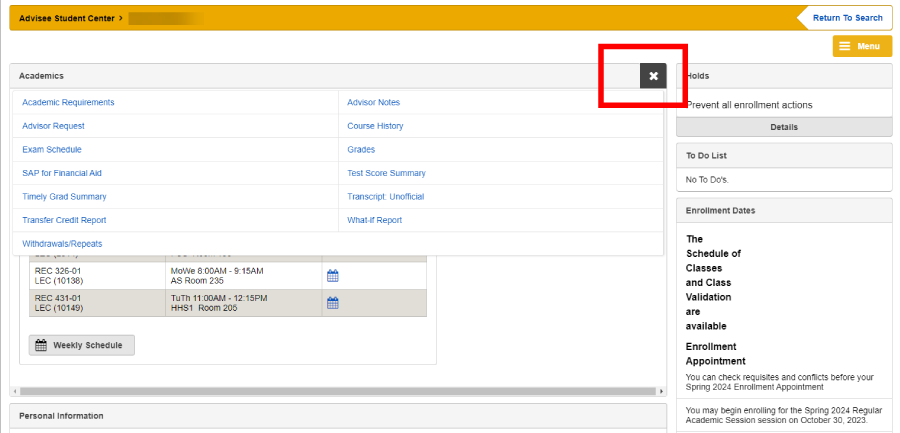Select Advisor Request link
The width and height of the screenshot is (900, 433).
click(53, 126)
